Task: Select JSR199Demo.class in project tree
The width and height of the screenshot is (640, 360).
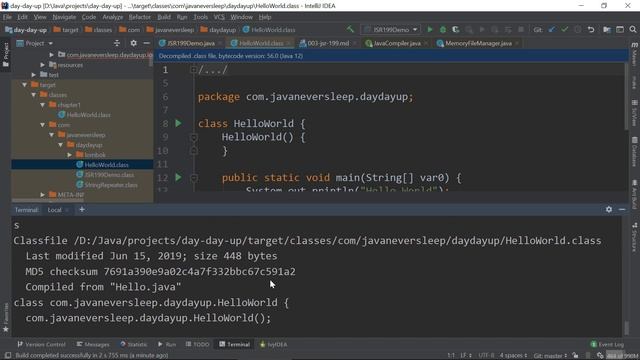Action: pyautogui.click(x=105, y=175)
